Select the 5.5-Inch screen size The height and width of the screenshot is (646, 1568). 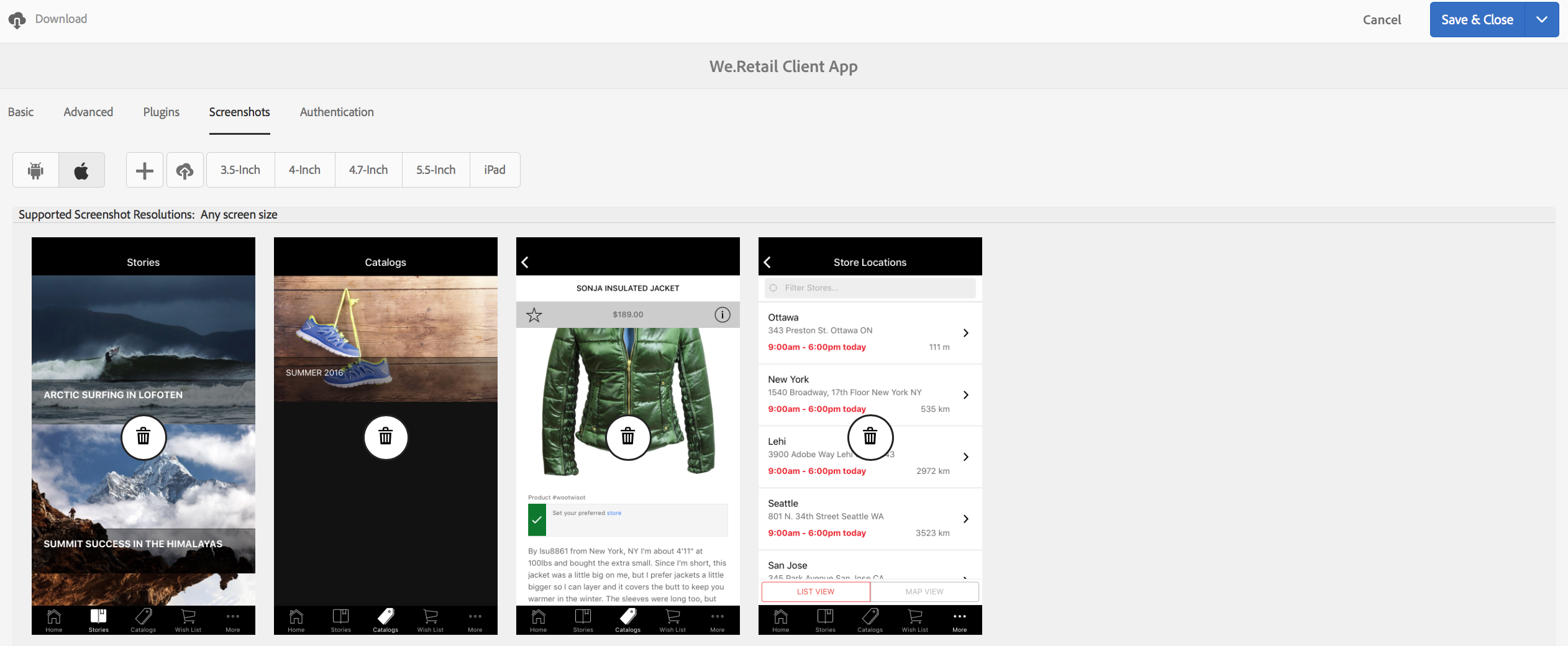click(436, 170)
